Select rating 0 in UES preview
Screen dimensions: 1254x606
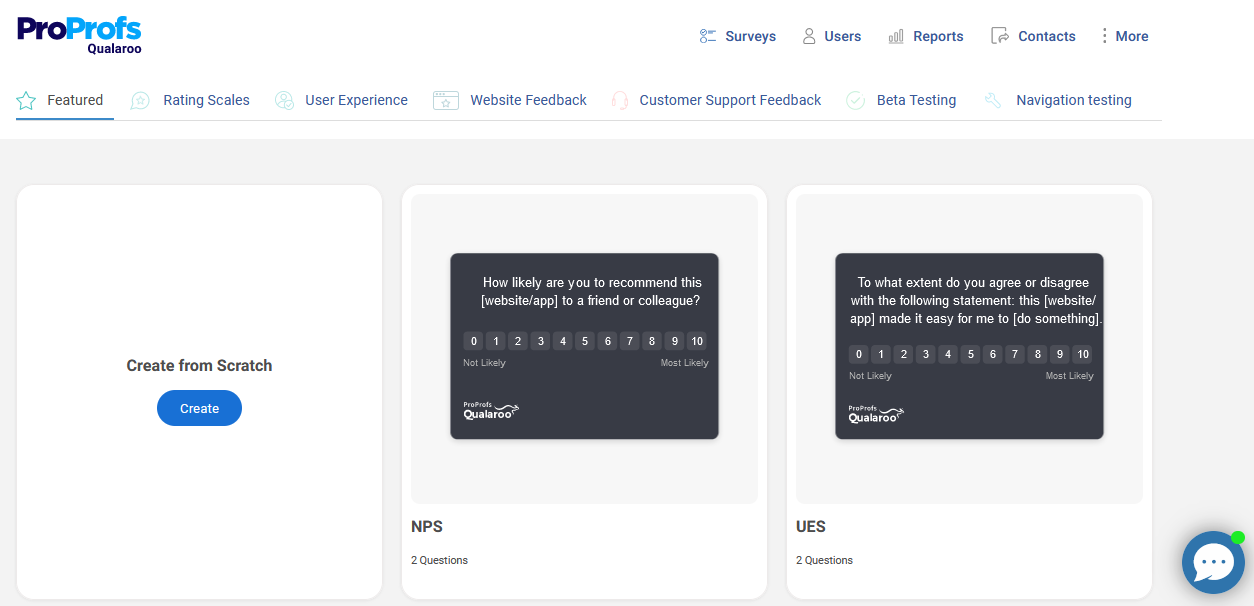point(858,354)
